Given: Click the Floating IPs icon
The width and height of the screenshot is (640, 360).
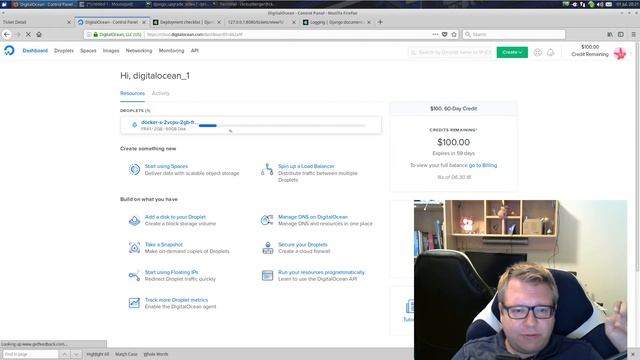Looking at the screenshot, I should (134, 276).
